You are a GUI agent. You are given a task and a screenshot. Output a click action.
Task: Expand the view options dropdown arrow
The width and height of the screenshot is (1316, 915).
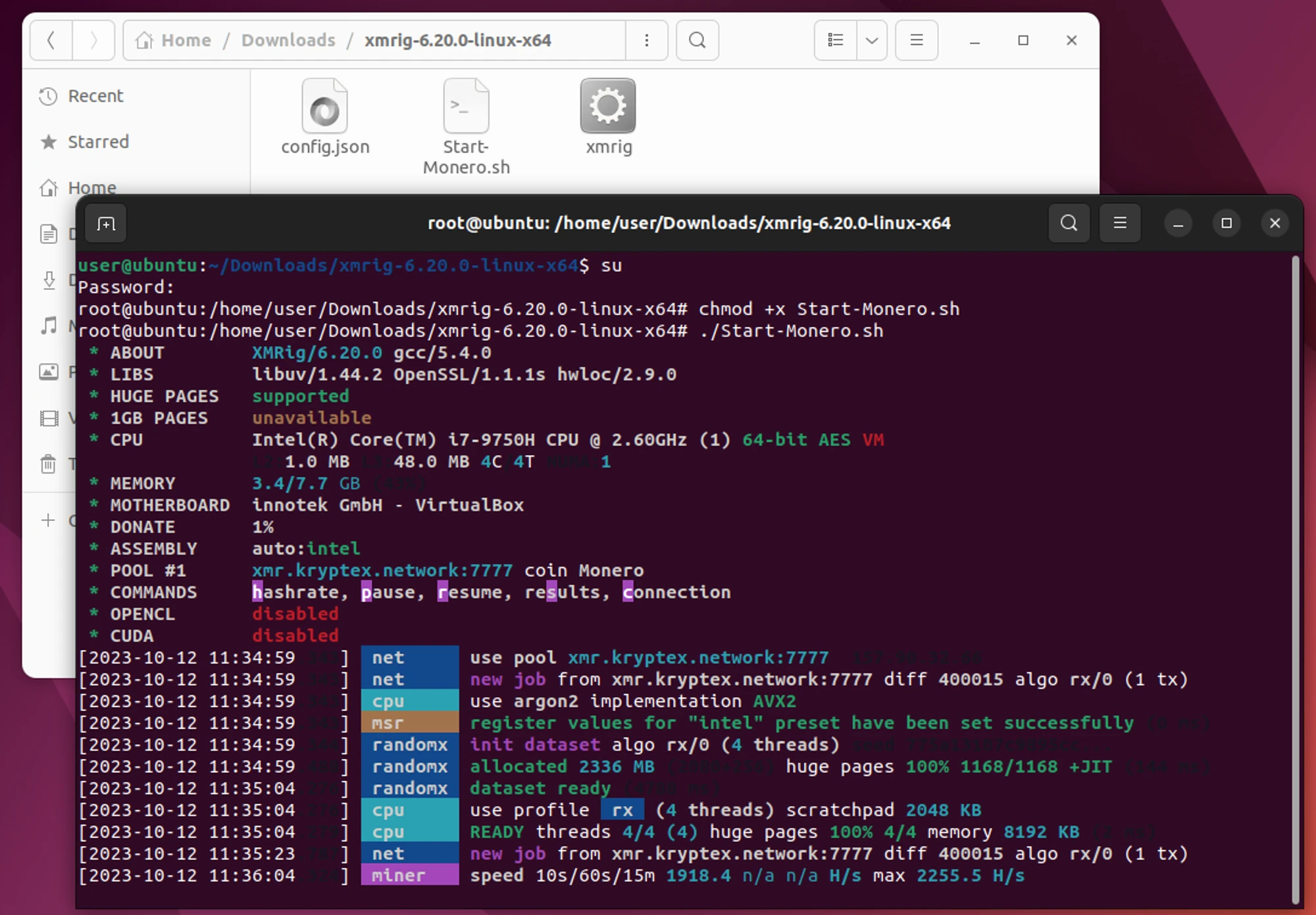click(x=872, y=41)
